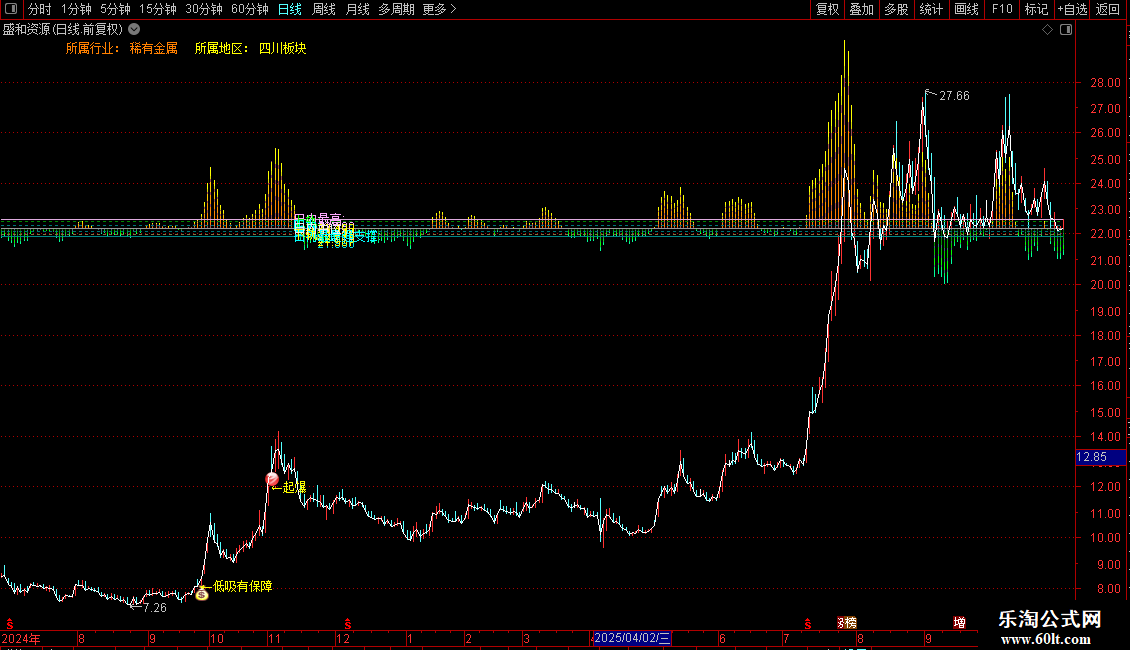
Task: Select the 60分钟 period
Action: [x=250, y=9]
